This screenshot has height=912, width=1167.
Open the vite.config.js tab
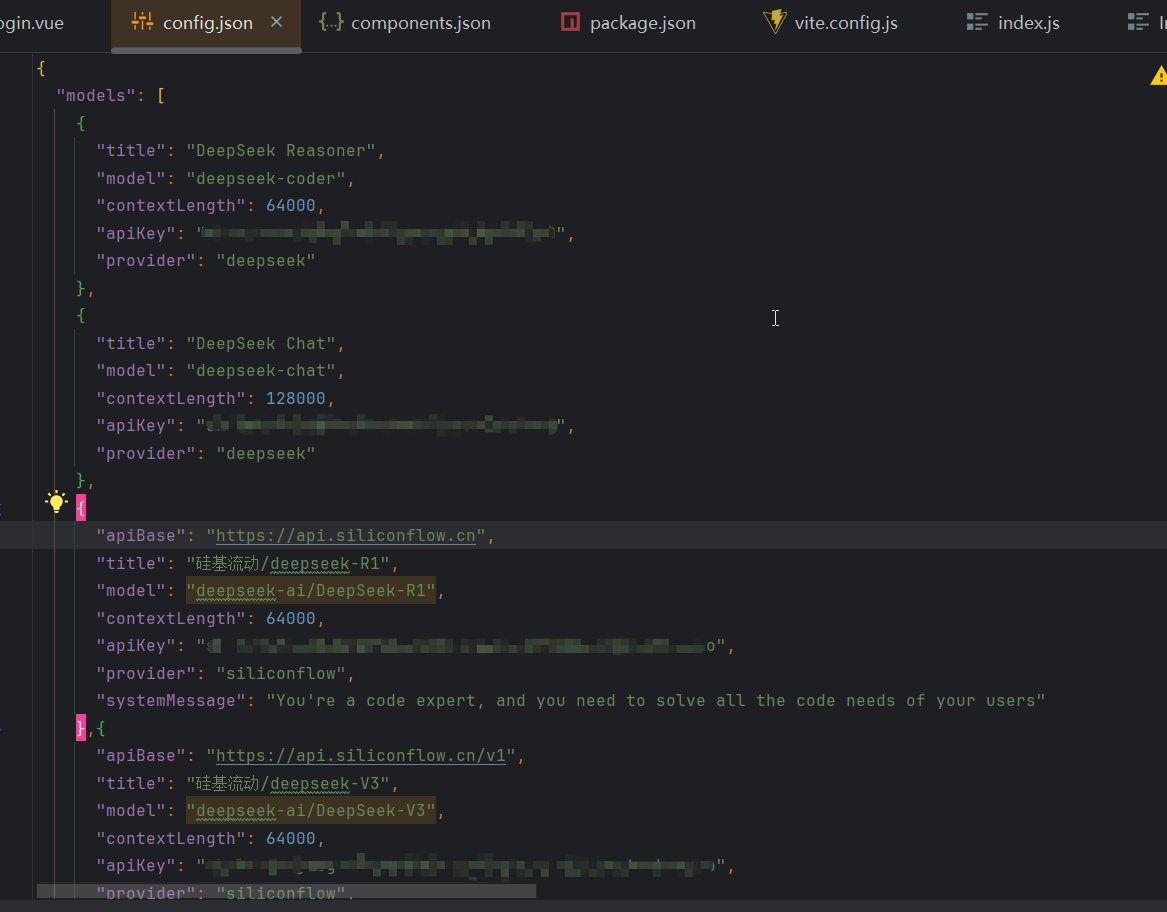pos(831,23)
